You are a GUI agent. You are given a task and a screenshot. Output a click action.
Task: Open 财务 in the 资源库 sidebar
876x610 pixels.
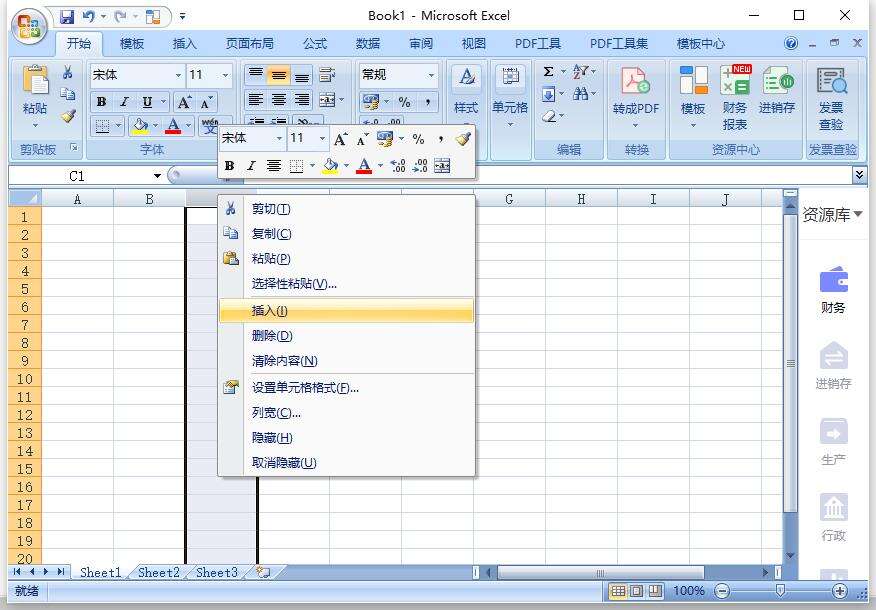(x=834, y=290)
